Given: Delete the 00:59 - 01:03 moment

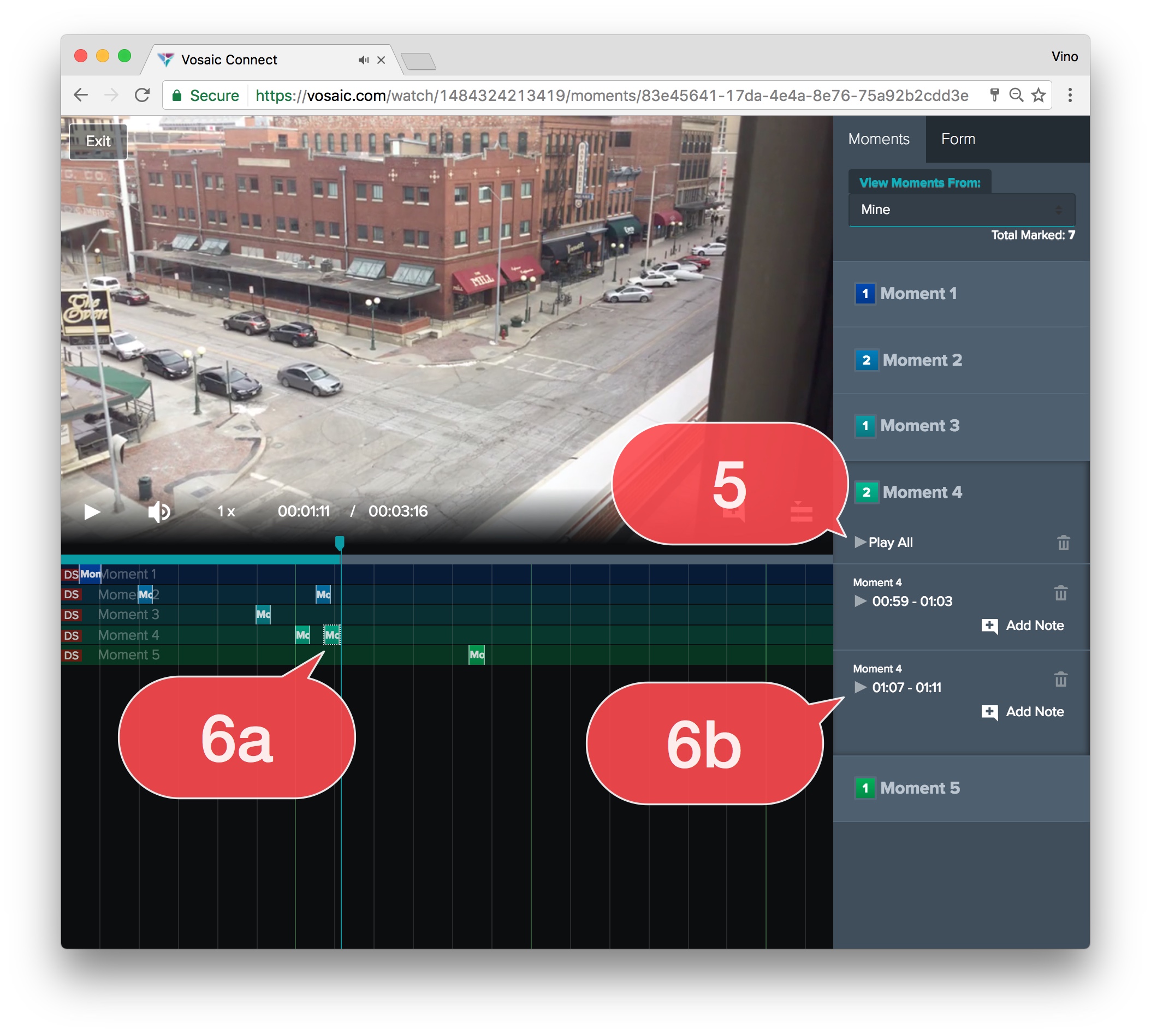Looking at the screenshot, I should click(x=1060, y=593).
